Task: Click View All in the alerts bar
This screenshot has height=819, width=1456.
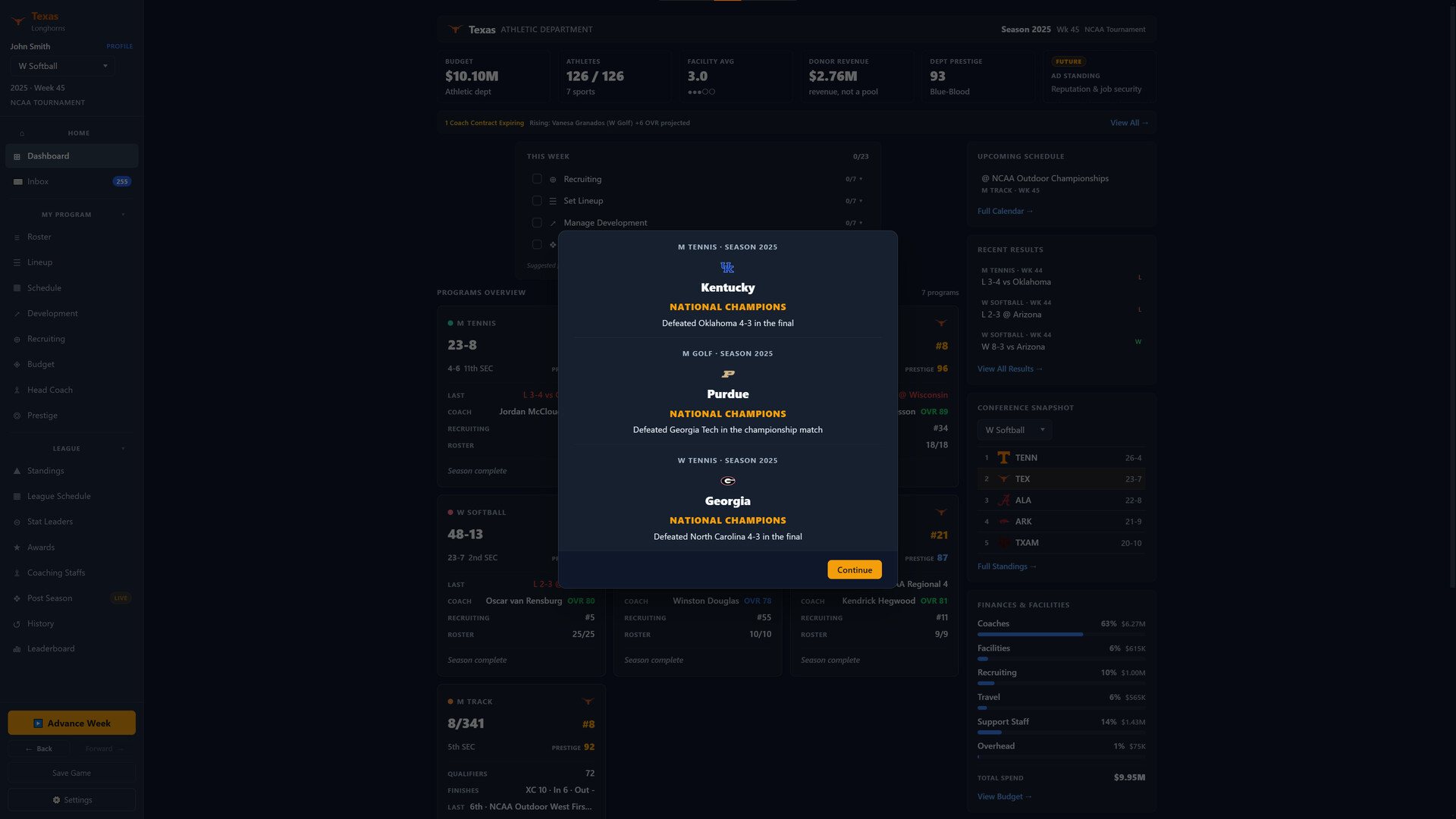Action: click(1129, 123)
